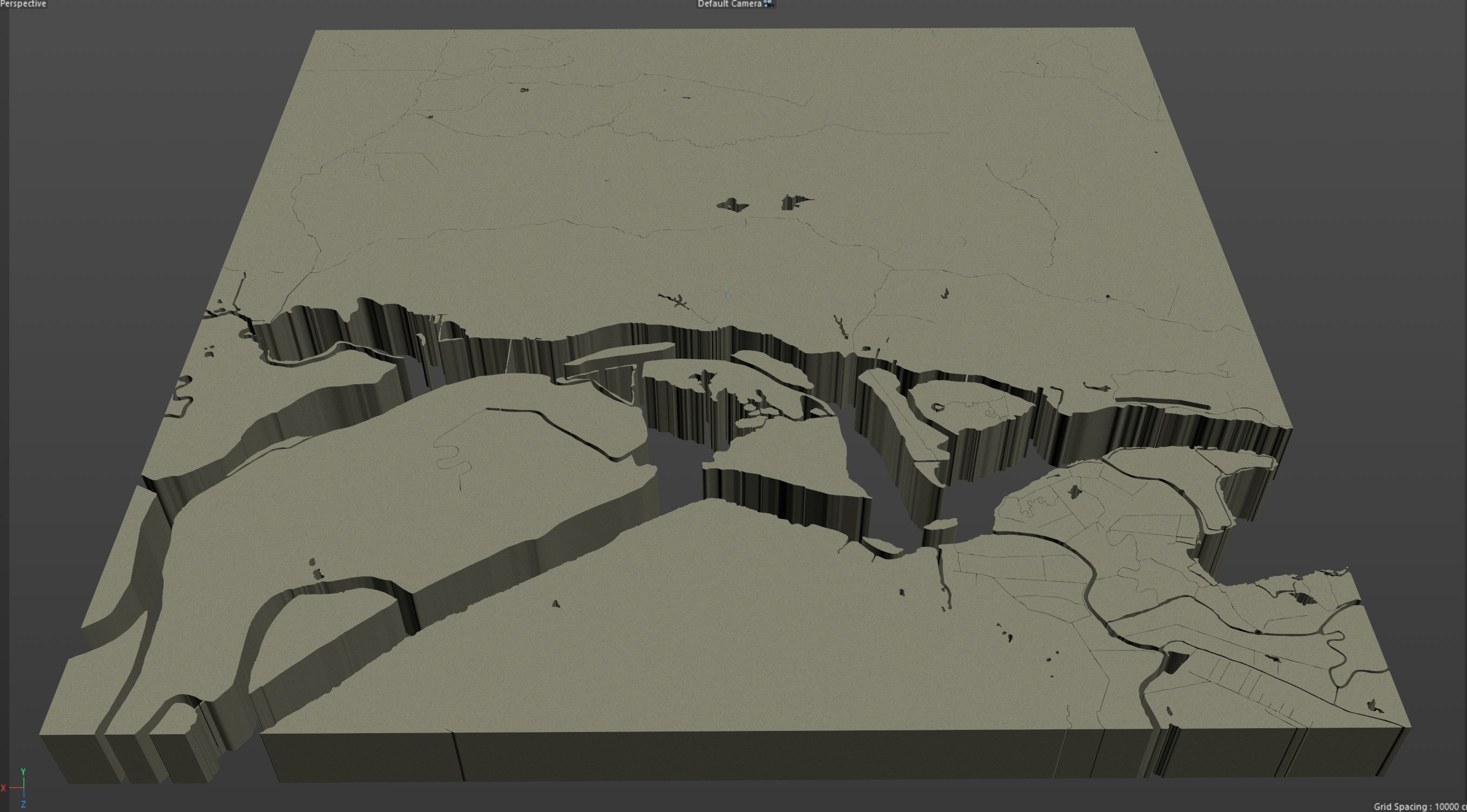Viewport: 1467px width, 812px height.
Task: Click the Perspective view label
Action: 23,4
